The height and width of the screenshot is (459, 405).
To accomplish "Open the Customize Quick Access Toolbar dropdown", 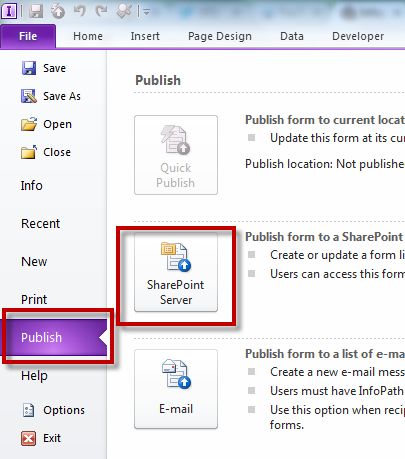I will (146, 12).
